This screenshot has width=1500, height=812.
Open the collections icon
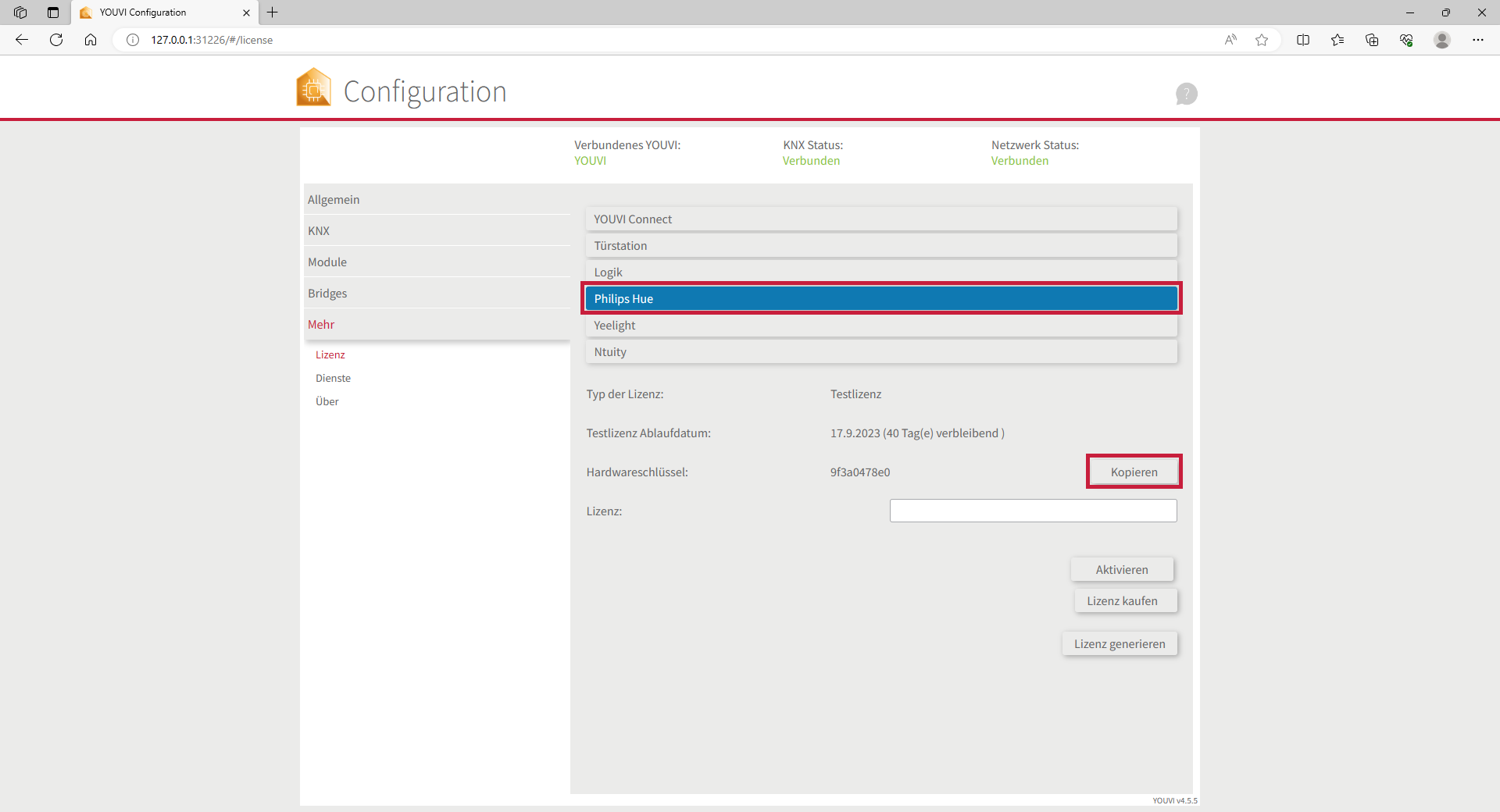pyautogui.click(x=1372, y=40)
